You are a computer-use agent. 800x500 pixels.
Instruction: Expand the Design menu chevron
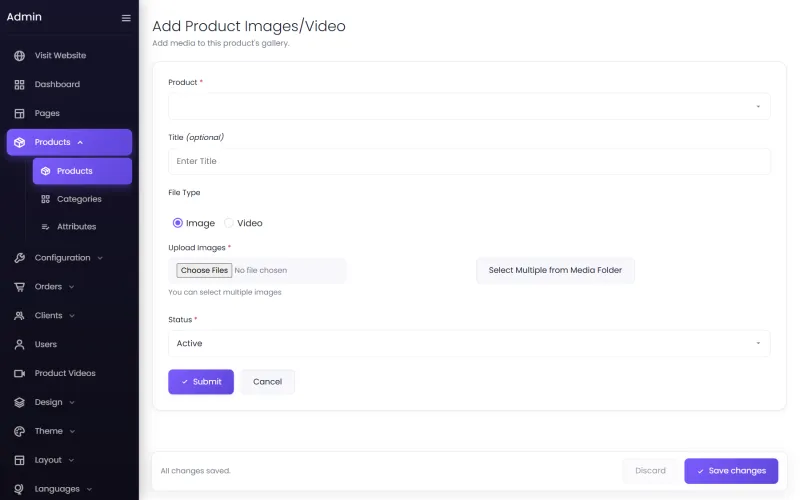[x=72, y=403]
